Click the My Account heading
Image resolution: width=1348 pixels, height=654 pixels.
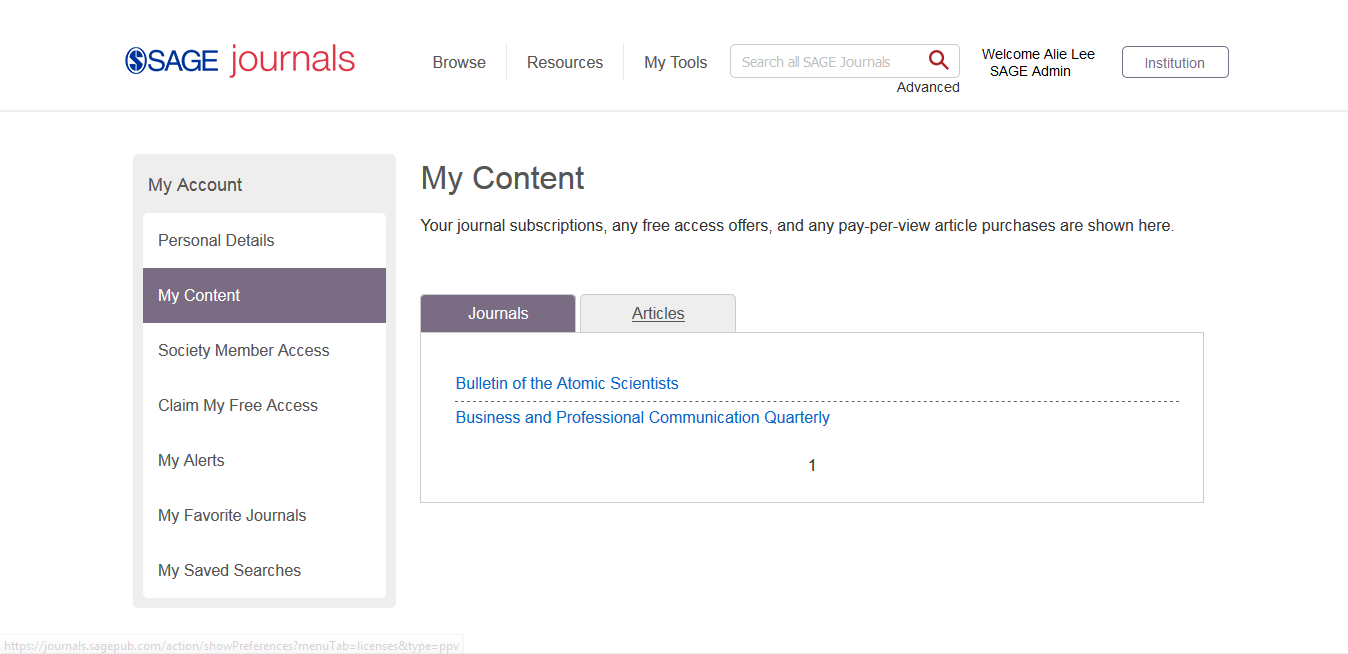[195, 185]
